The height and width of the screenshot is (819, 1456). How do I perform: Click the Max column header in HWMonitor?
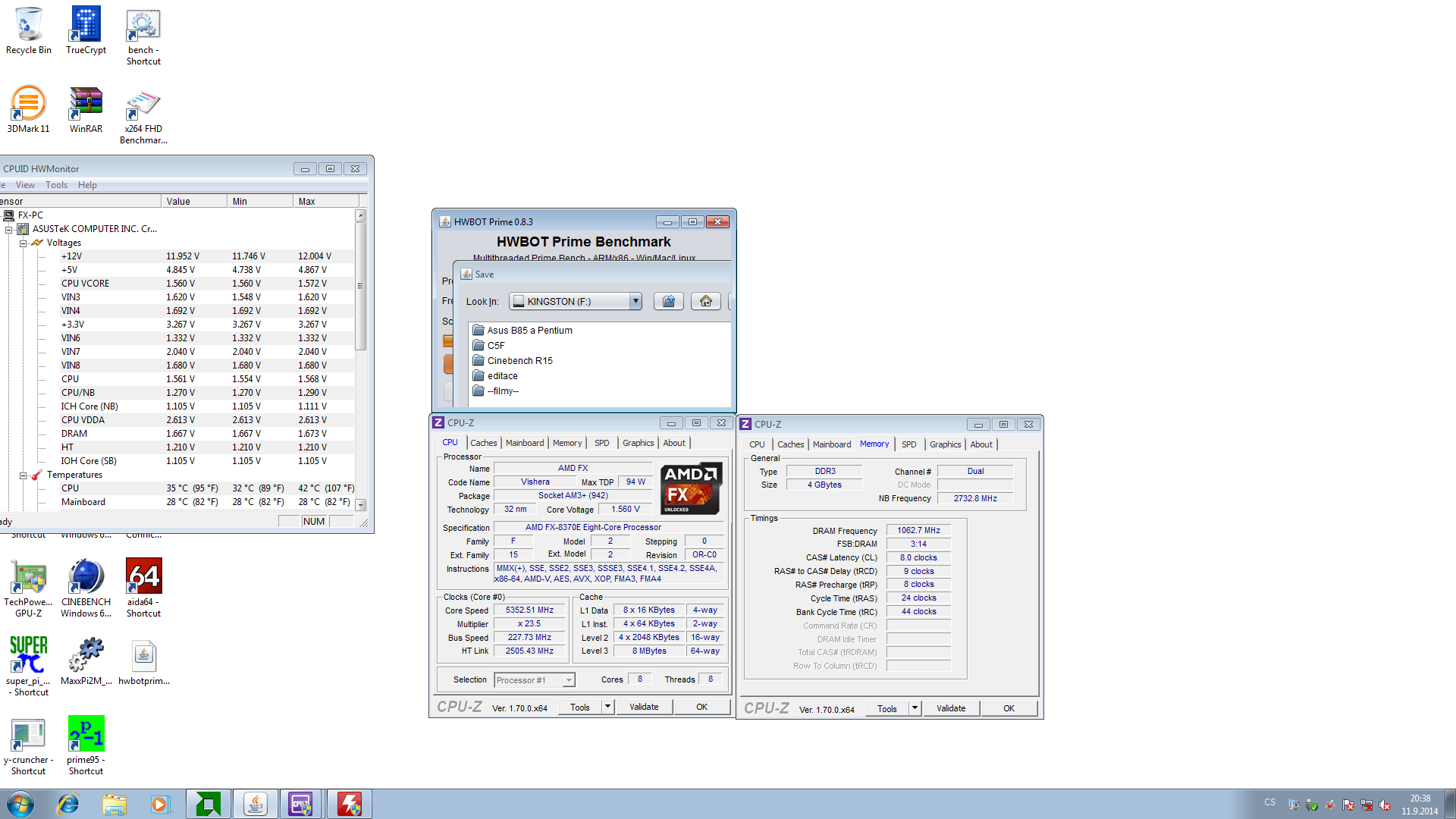325,201
